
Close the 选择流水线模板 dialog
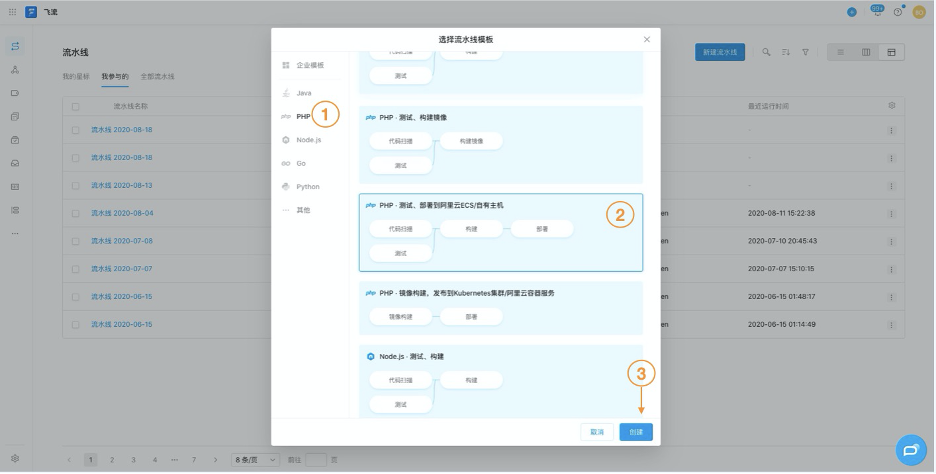(647, 39)
